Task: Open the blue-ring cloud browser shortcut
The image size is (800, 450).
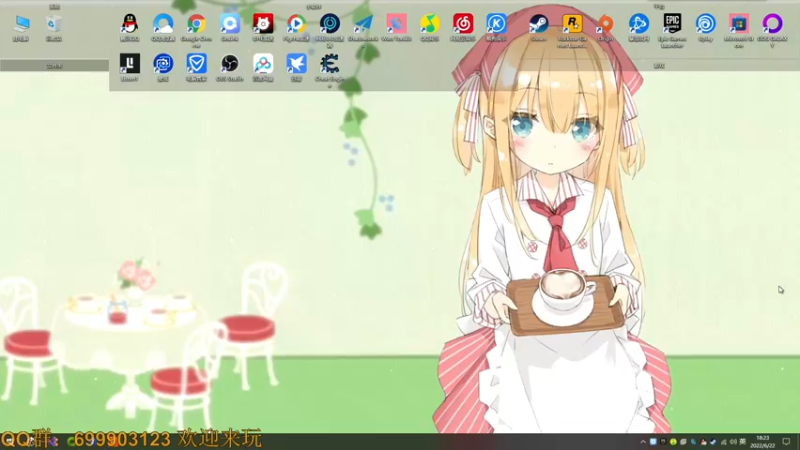Action: tap(163, 28)
